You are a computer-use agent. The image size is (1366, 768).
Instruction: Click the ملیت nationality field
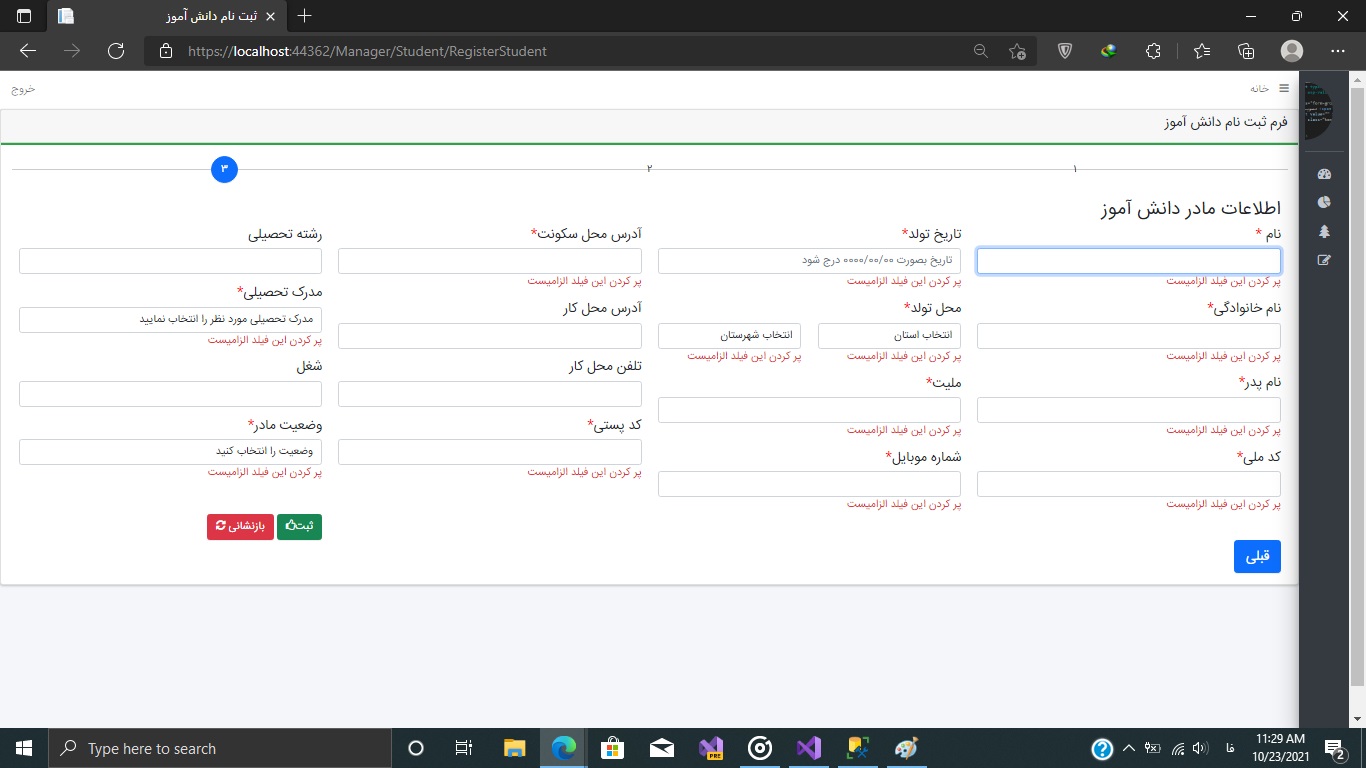pyautogui.click(x=809, y=410)
